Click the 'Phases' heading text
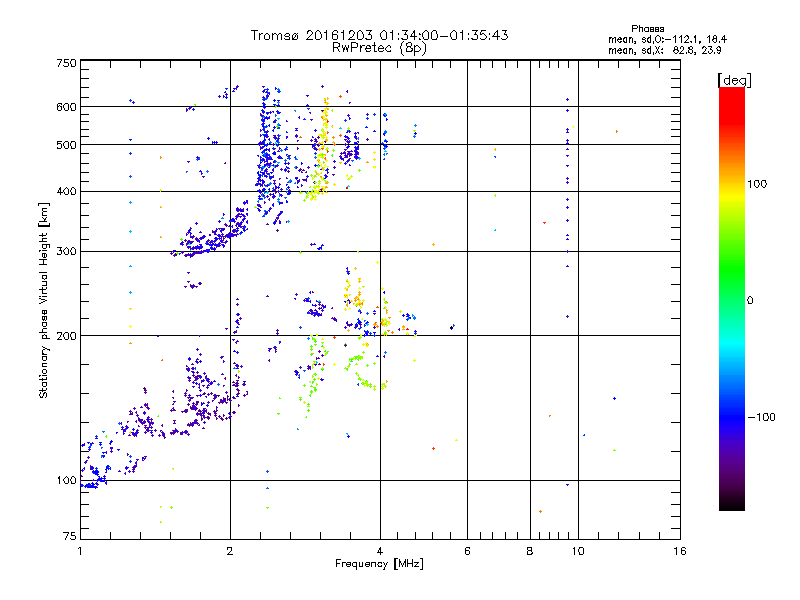 pos(647,29)
